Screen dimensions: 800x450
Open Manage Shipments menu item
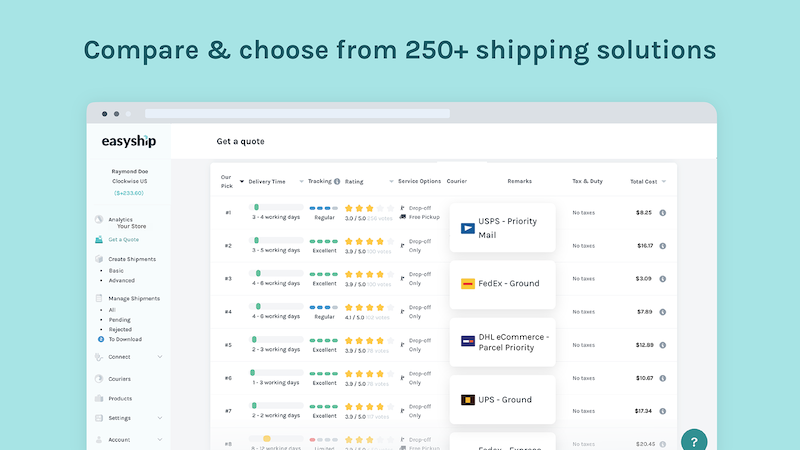(x=134, y=298)
